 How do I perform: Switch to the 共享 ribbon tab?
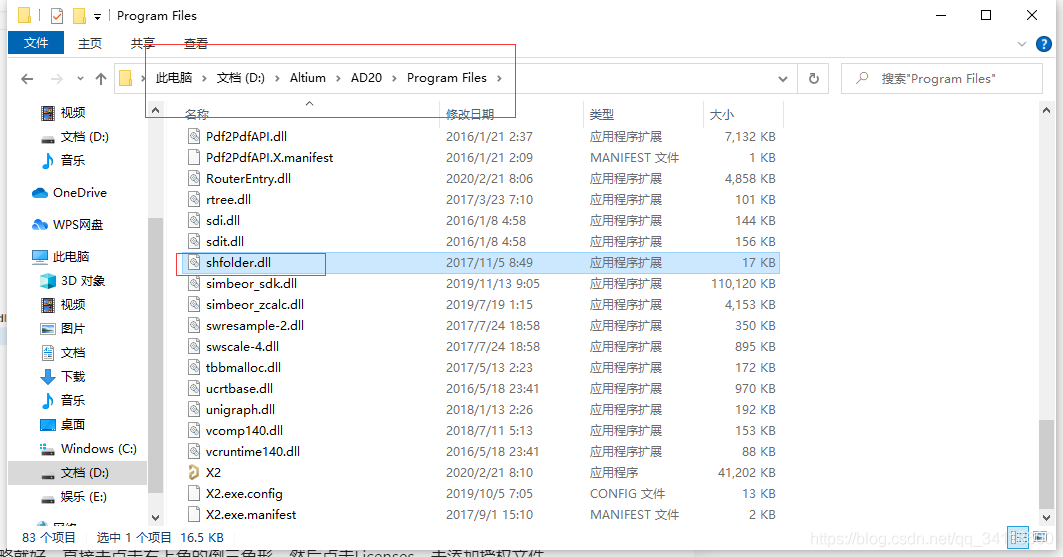click(142, 43)
